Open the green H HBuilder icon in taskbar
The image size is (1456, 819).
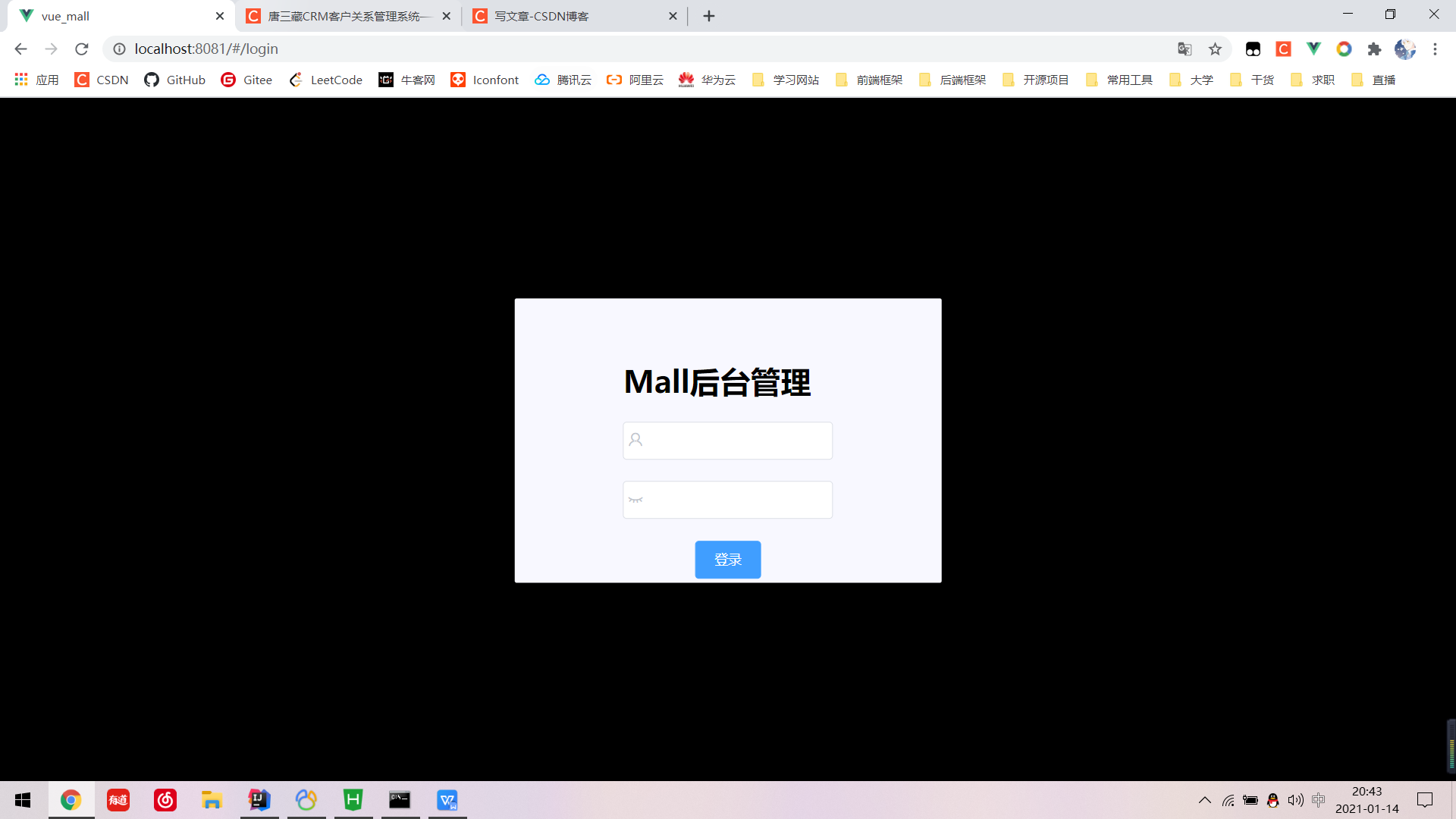coord(353,800)
